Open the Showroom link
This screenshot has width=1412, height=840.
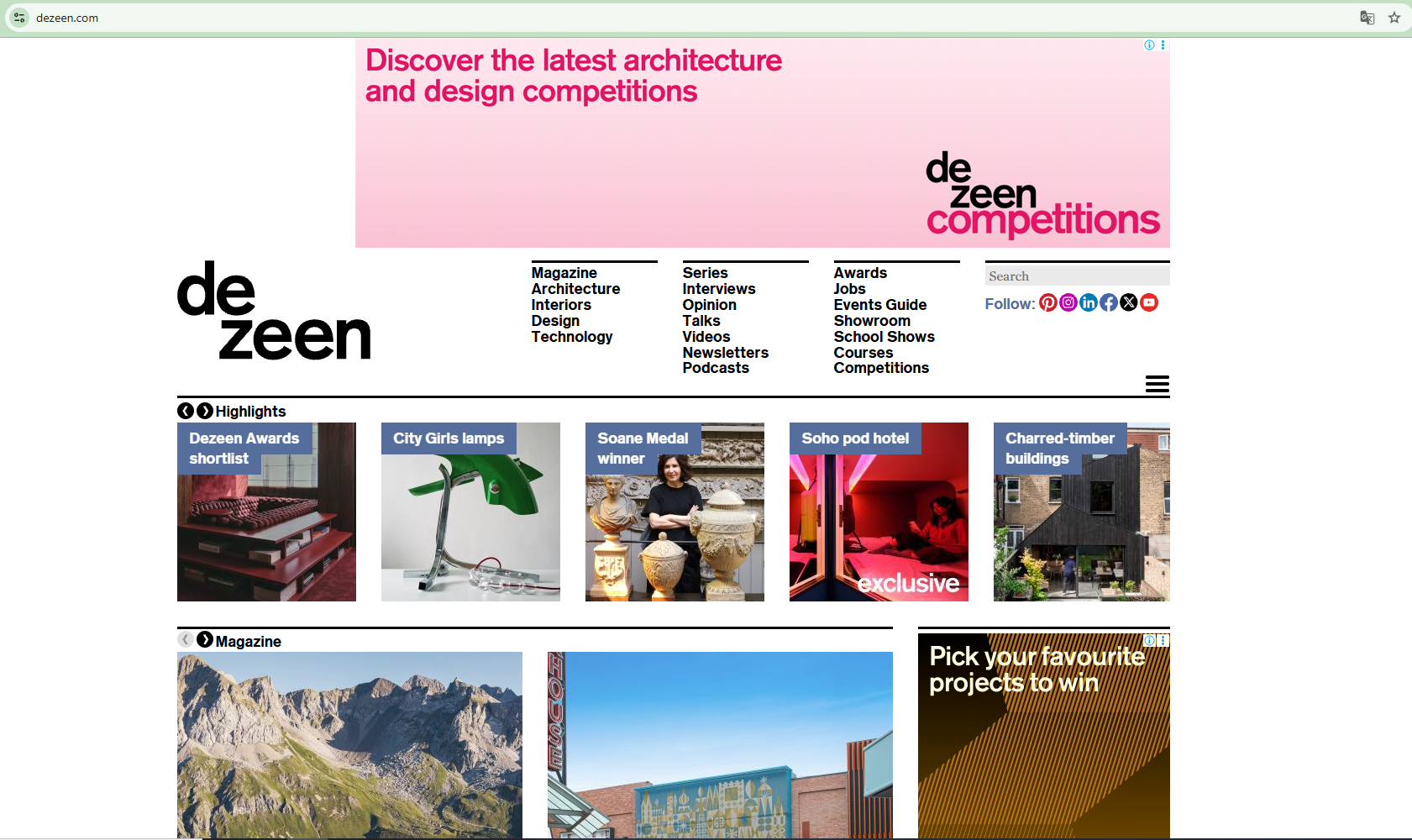[x=872, y=321]
